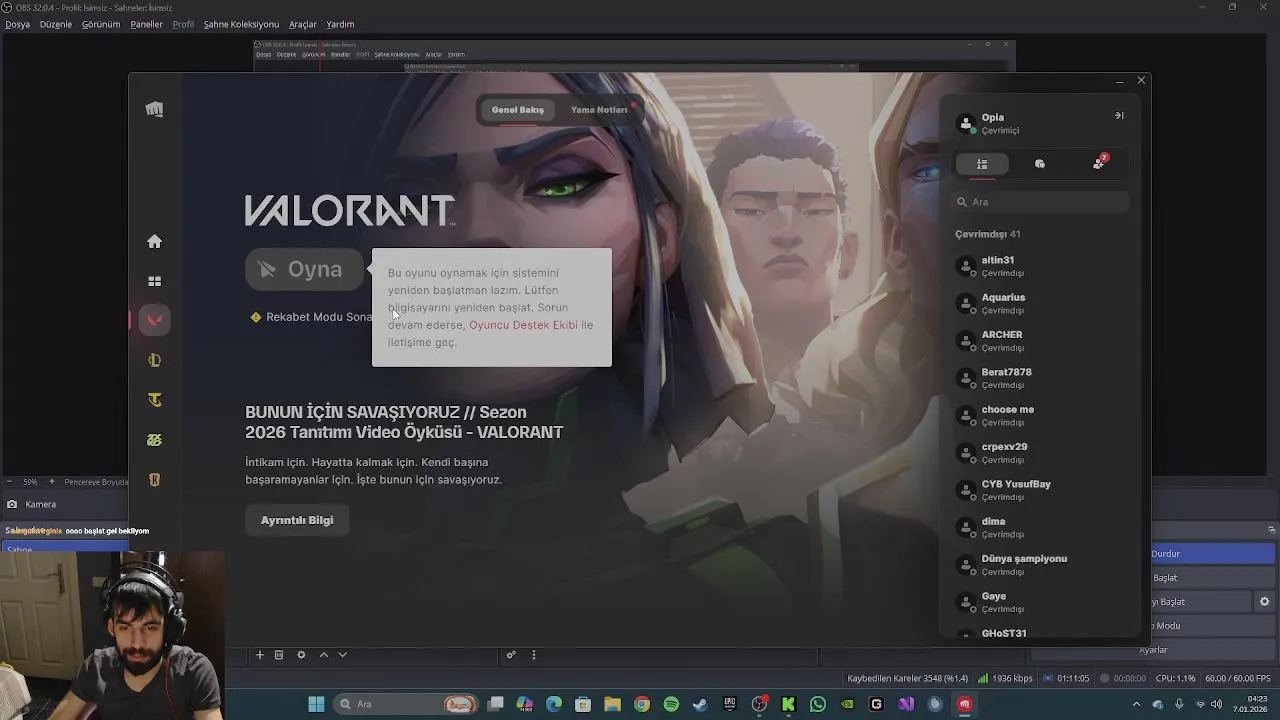
Task: Show hidden system tray icons chevron
Action: 1136,704
